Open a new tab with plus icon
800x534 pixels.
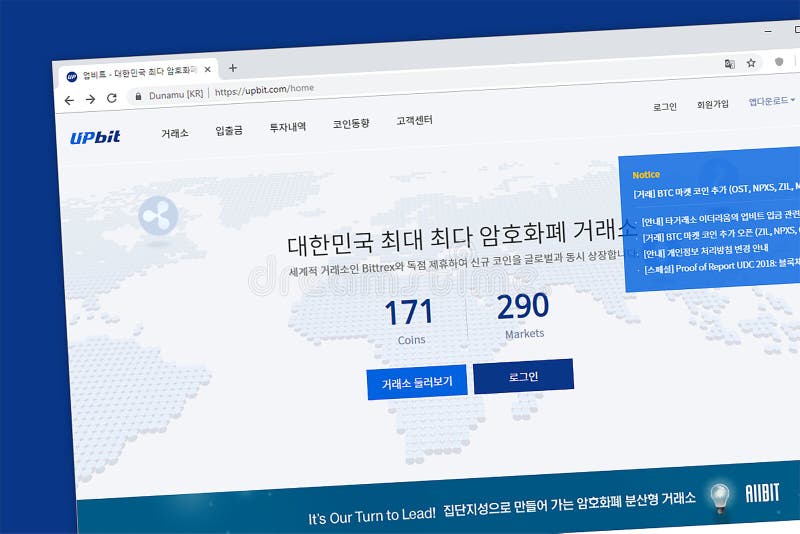233,68
